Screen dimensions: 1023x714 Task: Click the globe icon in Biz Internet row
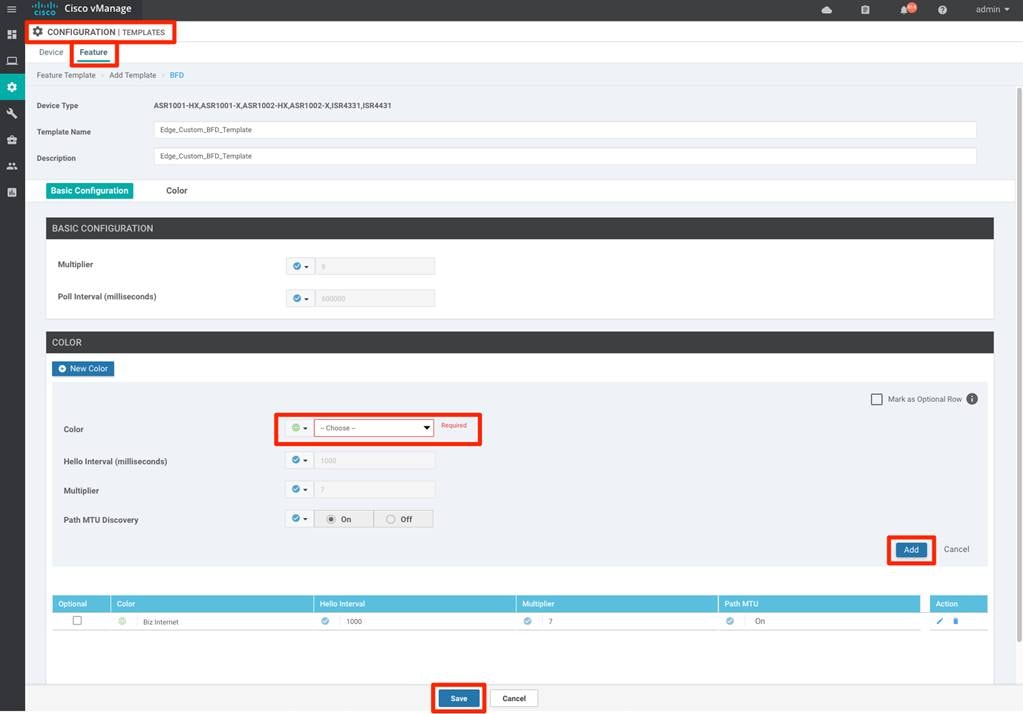(122, 621)
